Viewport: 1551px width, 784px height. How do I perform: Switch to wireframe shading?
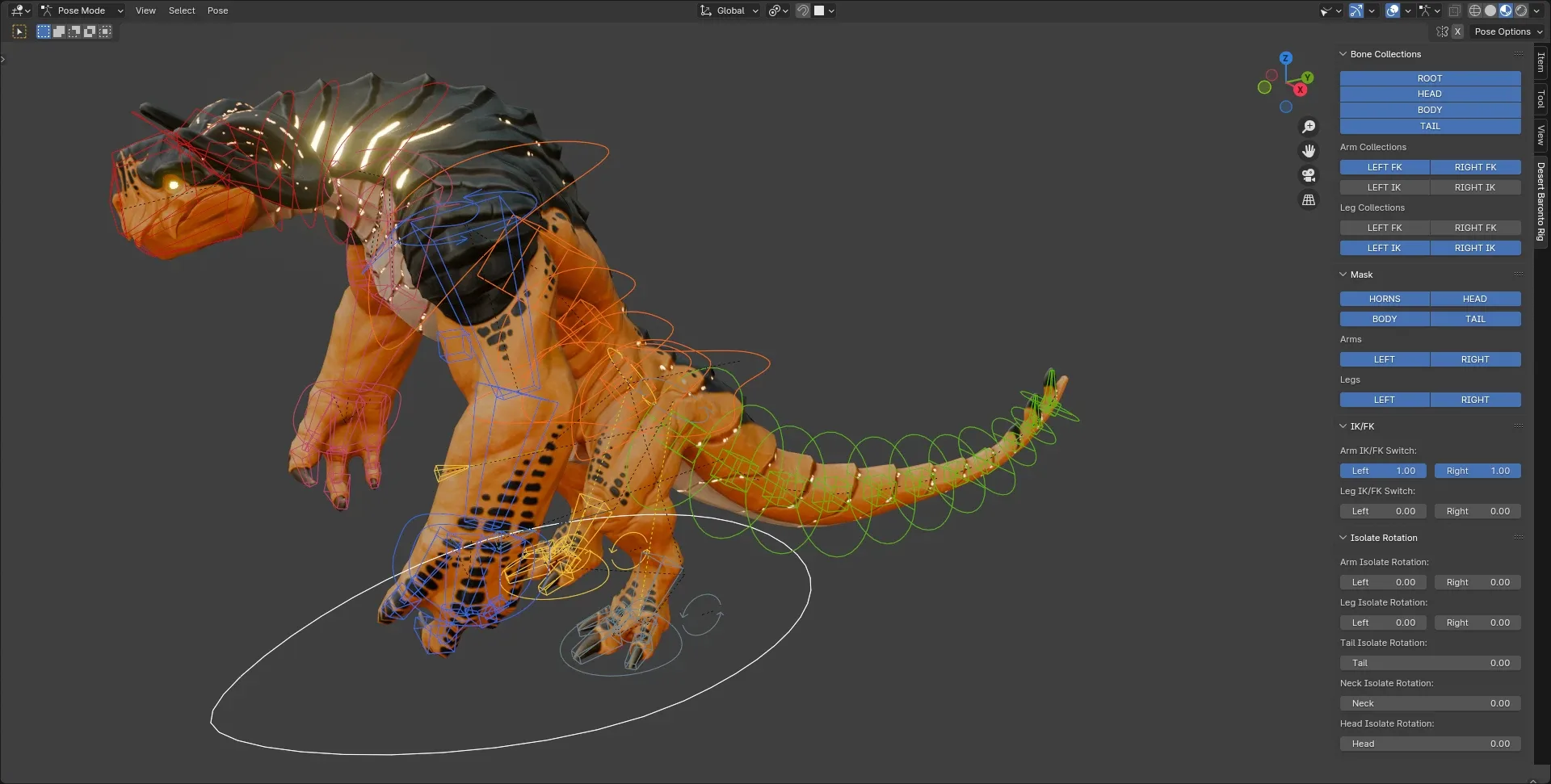1475,10
